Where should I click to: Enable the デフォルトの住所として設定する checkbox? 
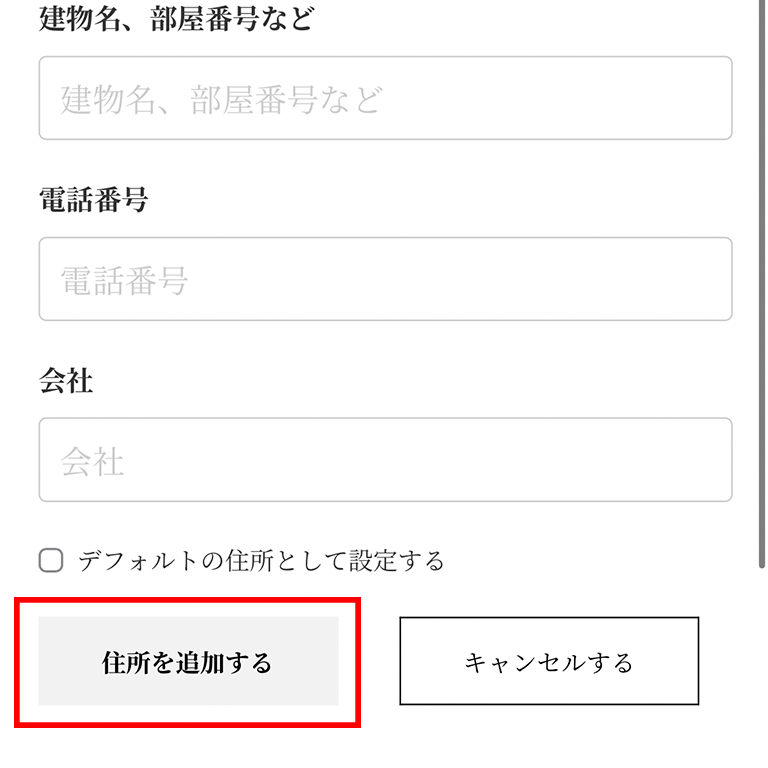(51, 560)
